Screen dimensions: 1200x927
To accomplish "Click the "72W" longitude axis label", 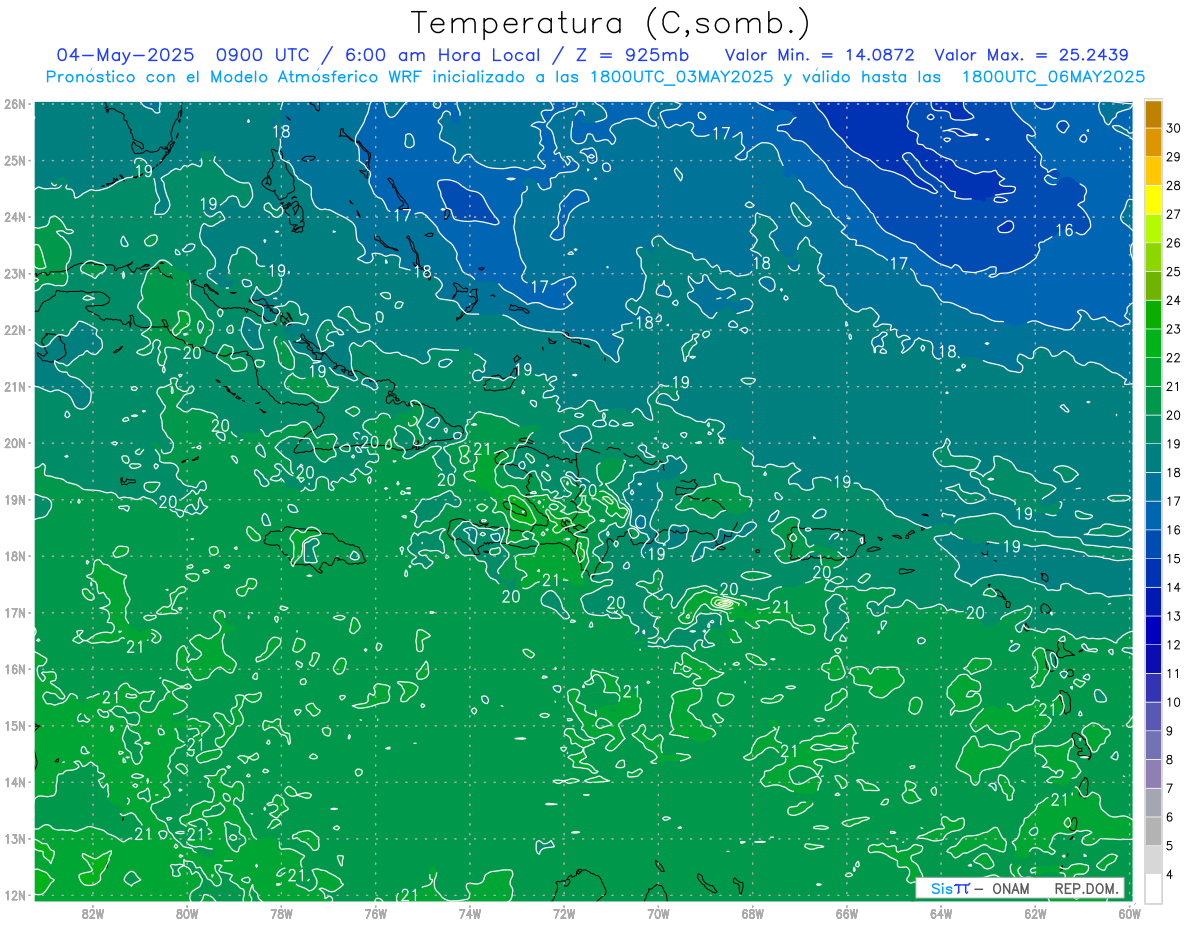I will pyautogui.click(x=564, y=913).
